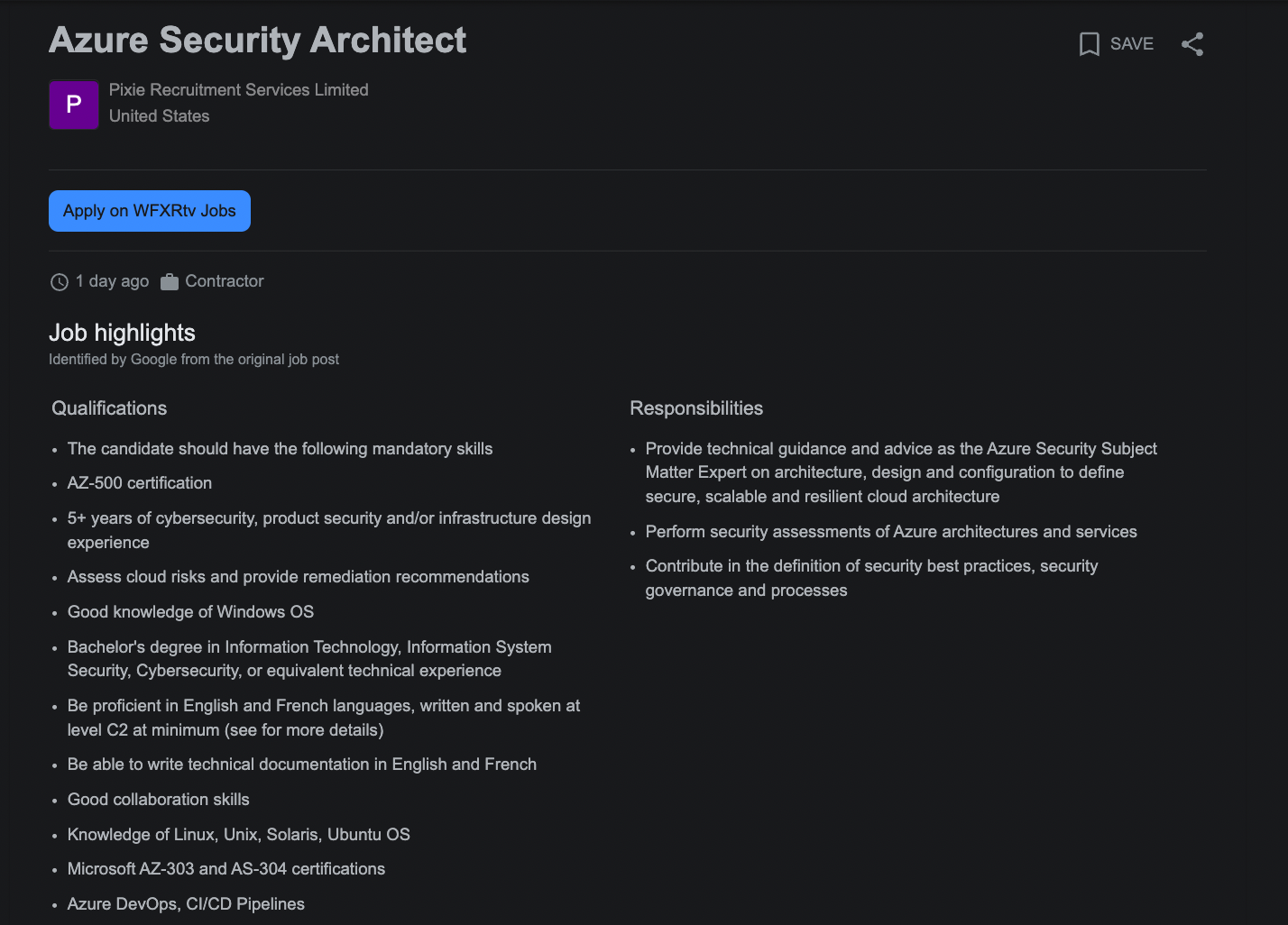Click the briefcase icon beside Contractor
The width and height of the screenshot is (1288, 925).
[x=170, y=282]
